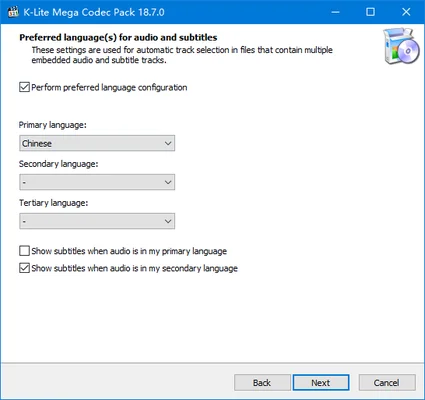Minimize the K-Lite installer window
Viewport: 425px width, 400px height.
tap(335, 12)
